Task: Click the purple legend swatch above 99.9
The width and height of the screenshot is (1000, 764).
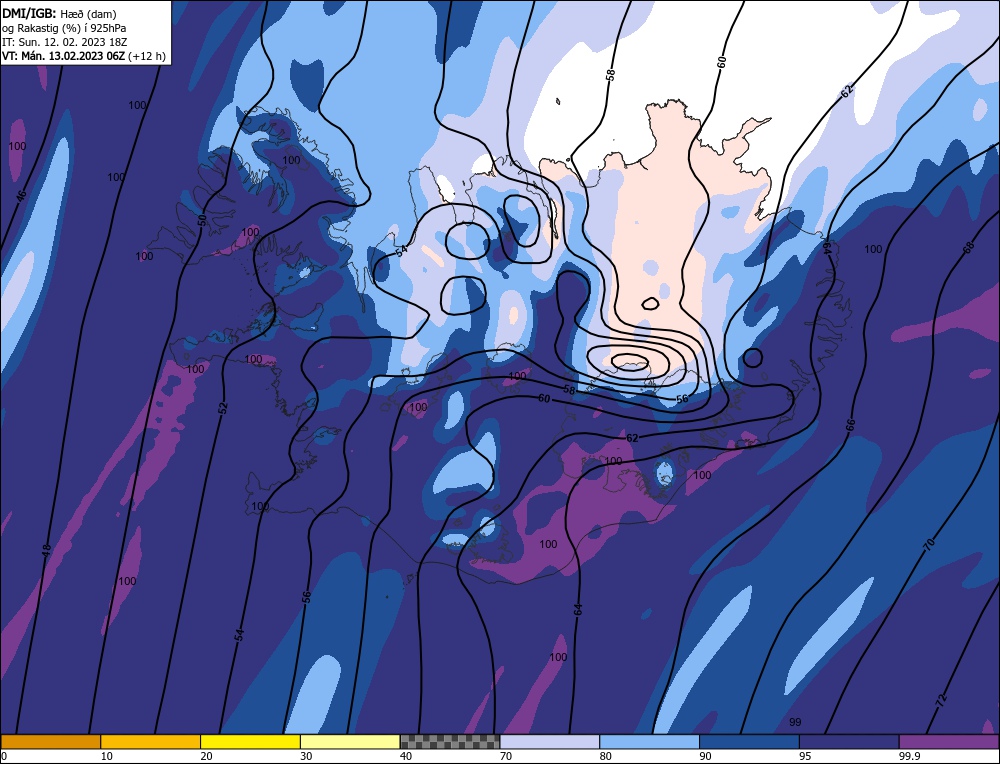Action: pos(949,742)
